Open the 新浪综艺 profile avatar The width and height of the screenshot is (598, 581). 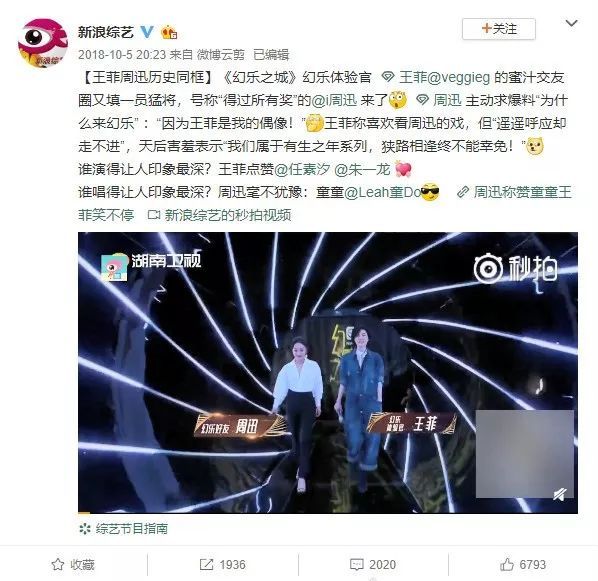click(x=43, y=43)
